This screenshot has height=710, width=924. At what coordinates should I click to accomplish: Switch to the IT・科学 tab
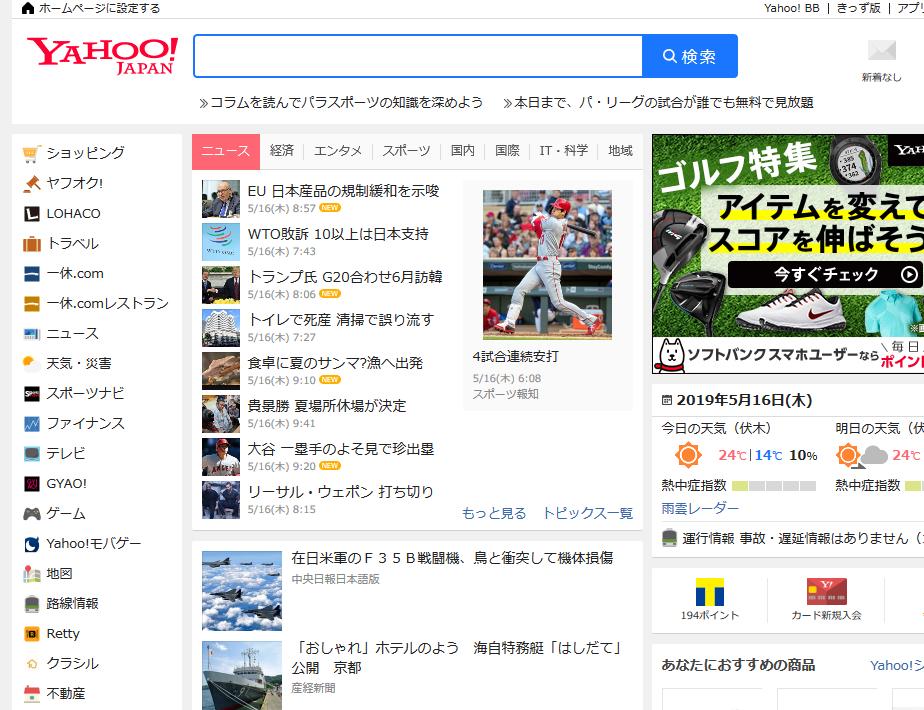point(563,151)
